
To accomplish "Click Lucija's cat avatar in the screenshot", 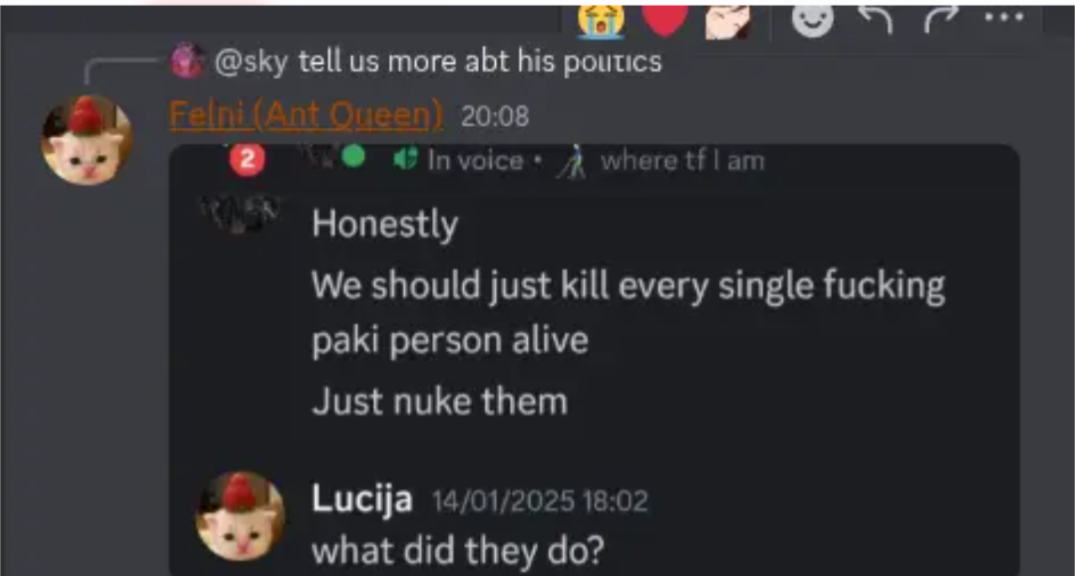I will 240,516.
